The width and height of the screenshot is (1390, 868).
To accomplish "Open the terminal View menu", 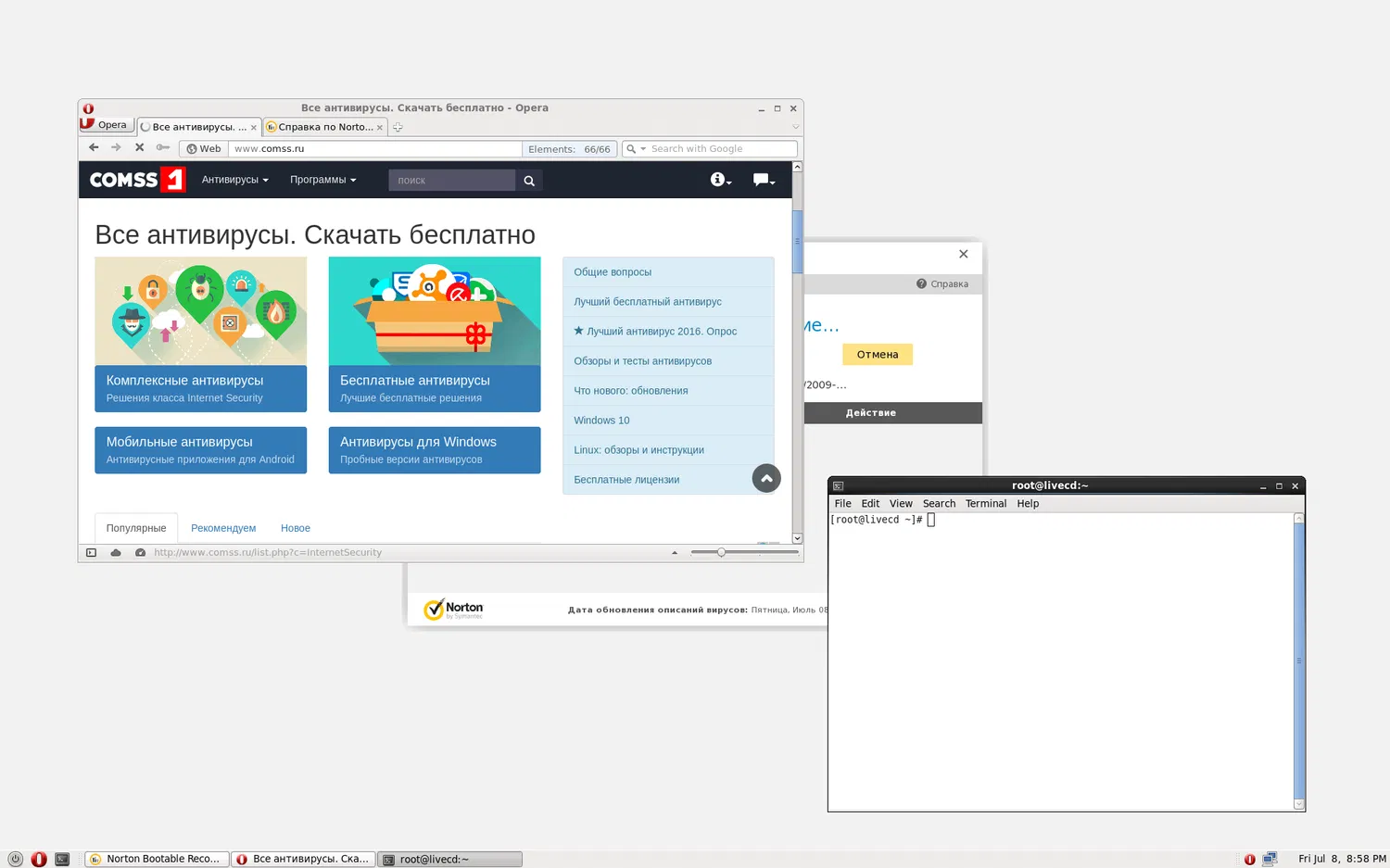I will [901, 504].
